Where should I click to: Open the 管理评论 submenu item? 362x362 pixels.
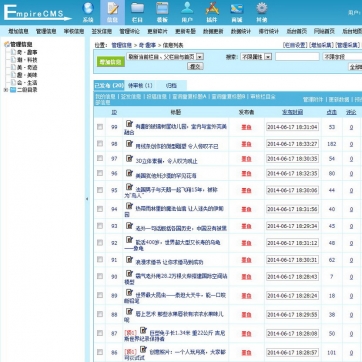coord(130,31)
